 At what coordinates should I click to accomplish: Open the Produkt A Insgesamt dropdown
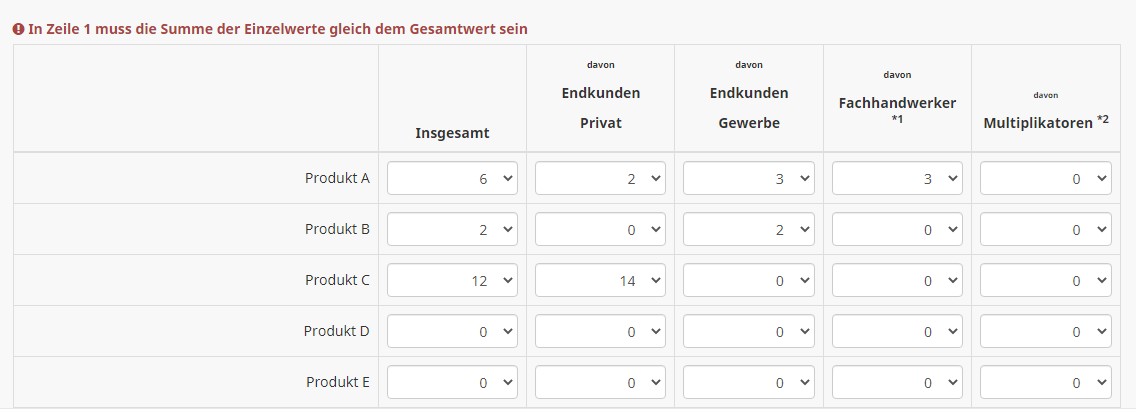pos(452,178)
